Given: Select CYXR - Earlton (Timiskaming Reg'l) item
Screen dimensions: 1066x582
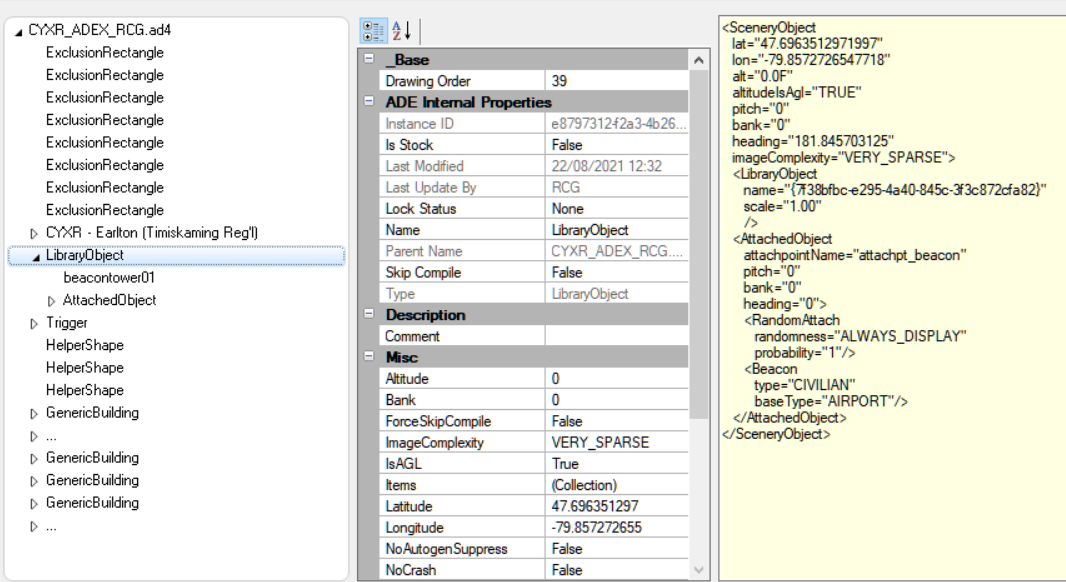Looking at the screenshot, I should tap(152, 233).
